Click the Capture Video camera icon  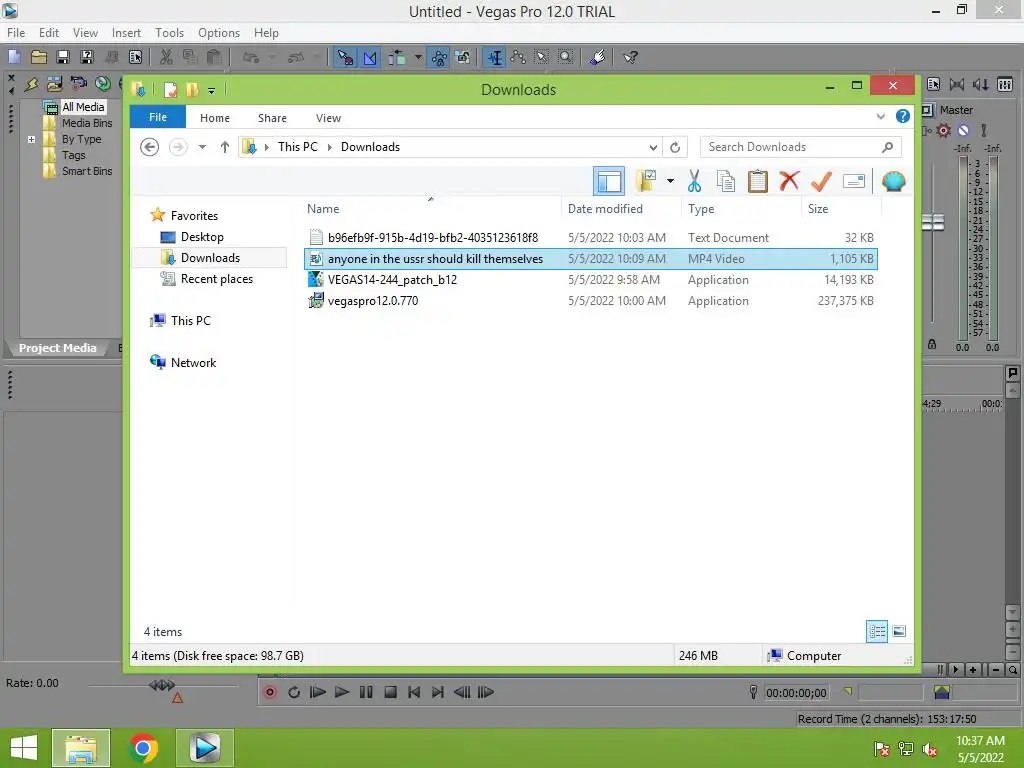coord(78,84)
